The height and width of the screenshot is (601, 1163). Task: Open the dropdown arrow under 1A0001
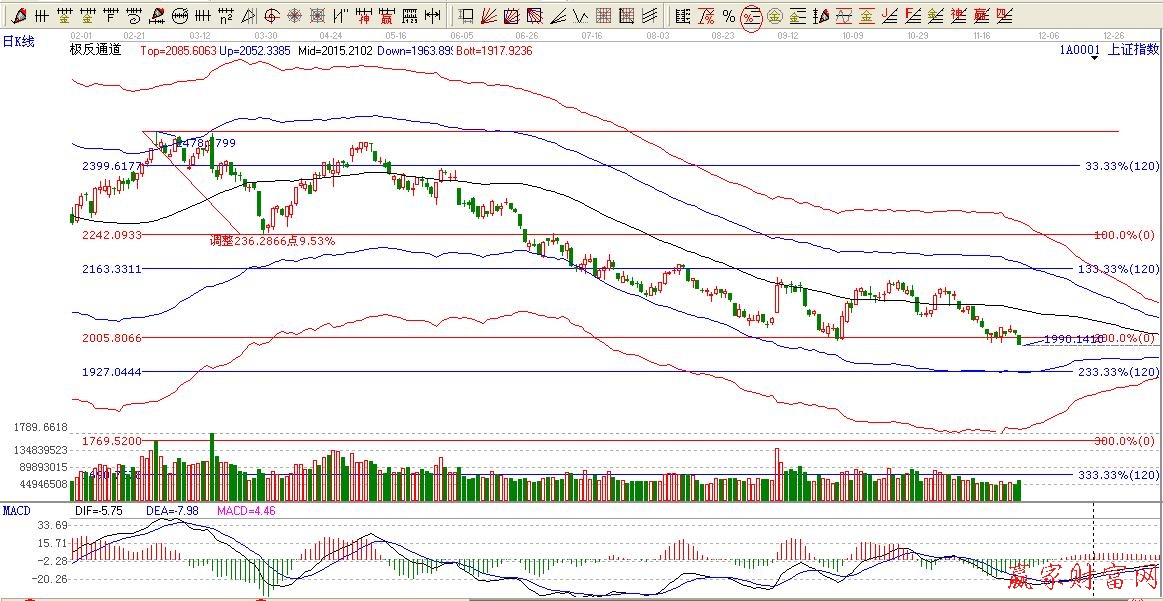point(1097,58)
